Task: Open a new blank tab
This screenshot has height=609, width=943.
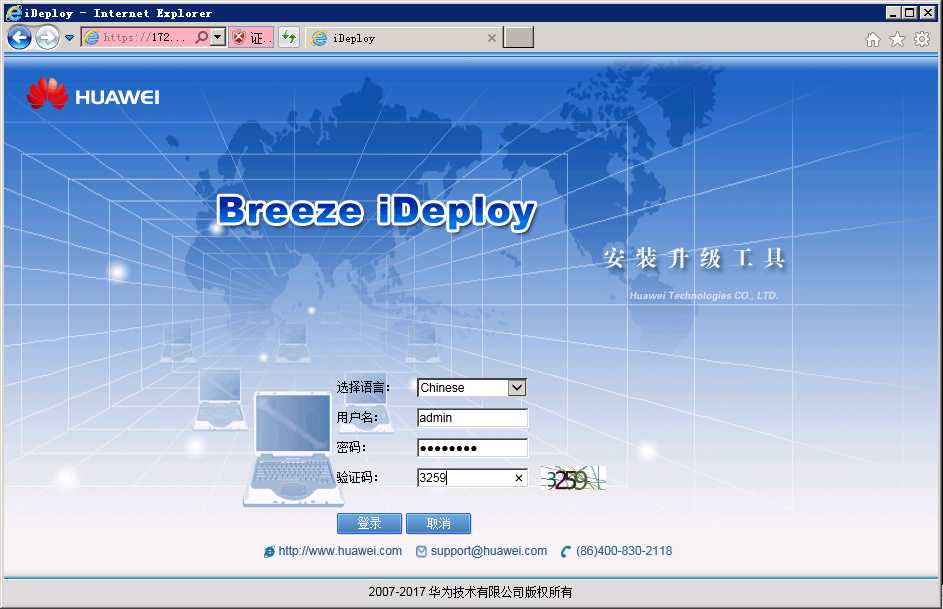Action: point(518,37)
